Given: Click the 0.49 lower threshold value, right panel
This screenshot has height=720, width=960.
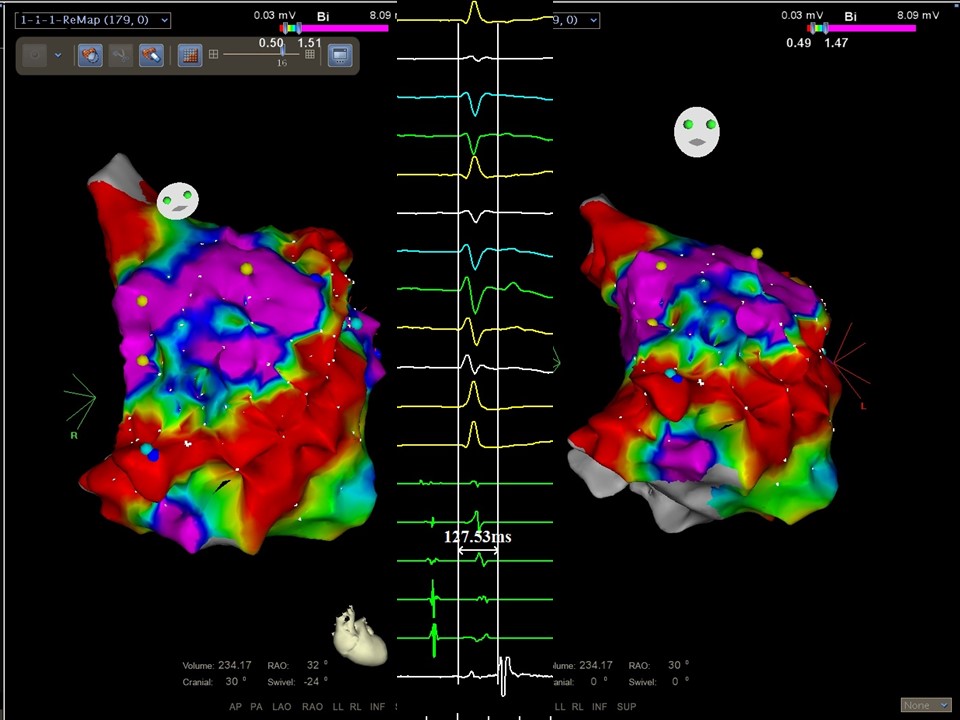Looking at the screenshot, I should (799, 43).
